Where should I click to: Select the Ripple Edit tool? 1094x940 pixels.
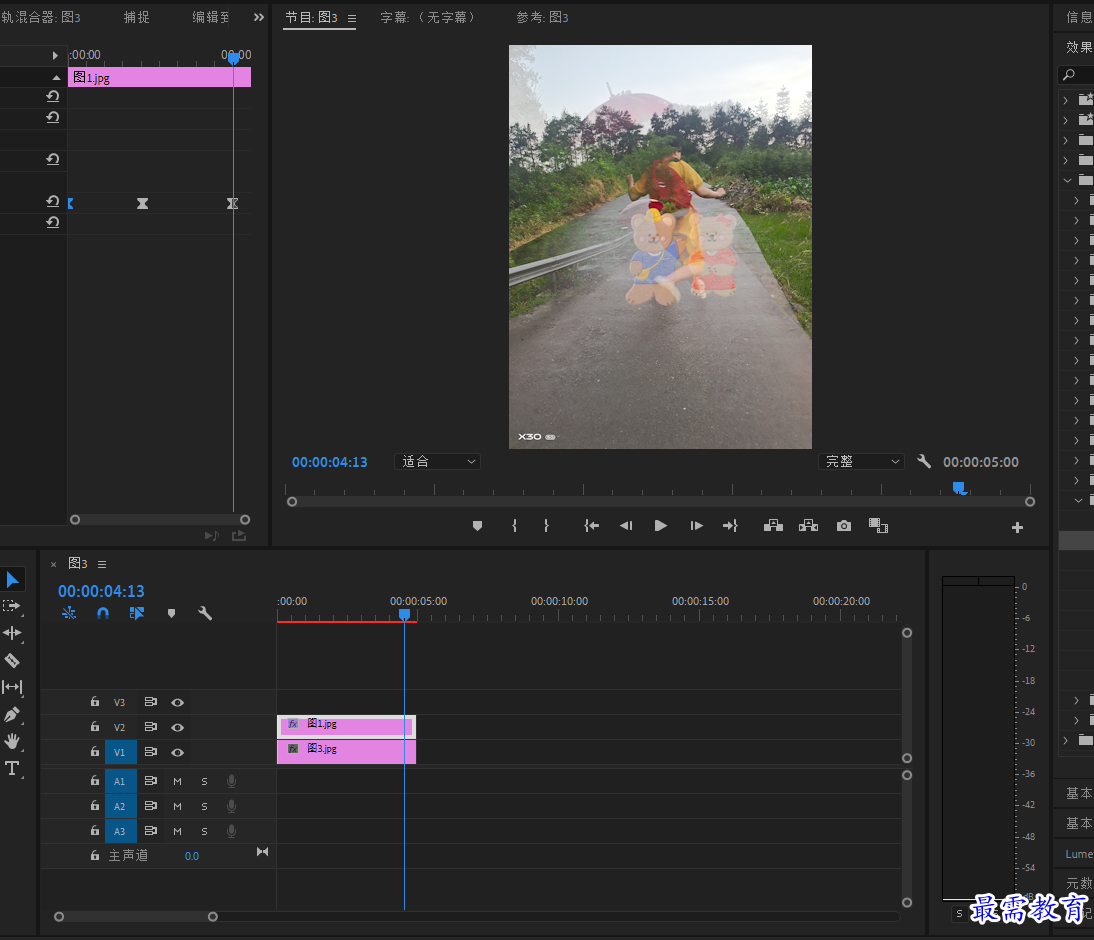pyautogui.click(x=13, y=633)
